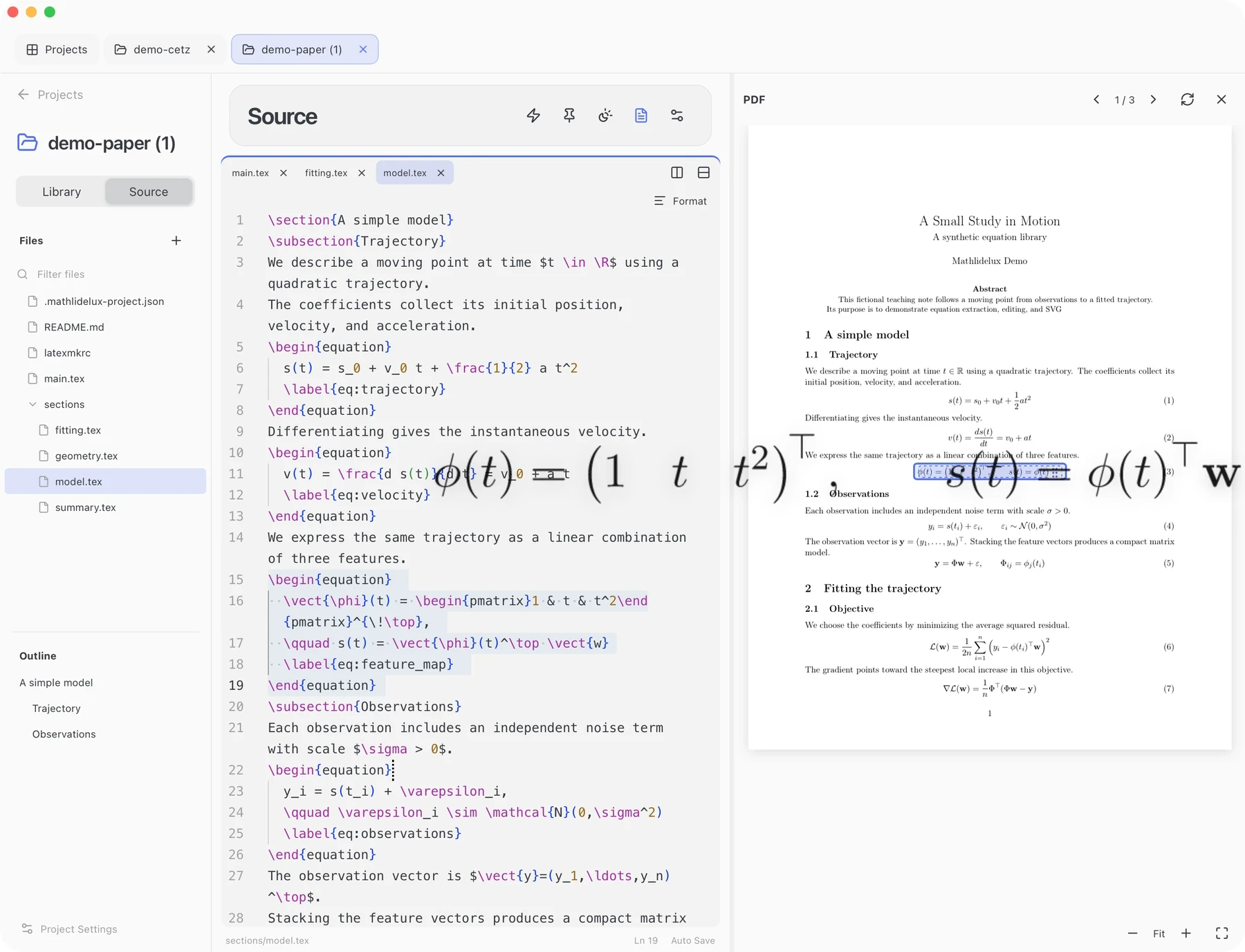The height and width of the screenshot is (952, 1245).
Task: Click the sparkle assistant icon in Source toolbar
Action: (605, 115)
